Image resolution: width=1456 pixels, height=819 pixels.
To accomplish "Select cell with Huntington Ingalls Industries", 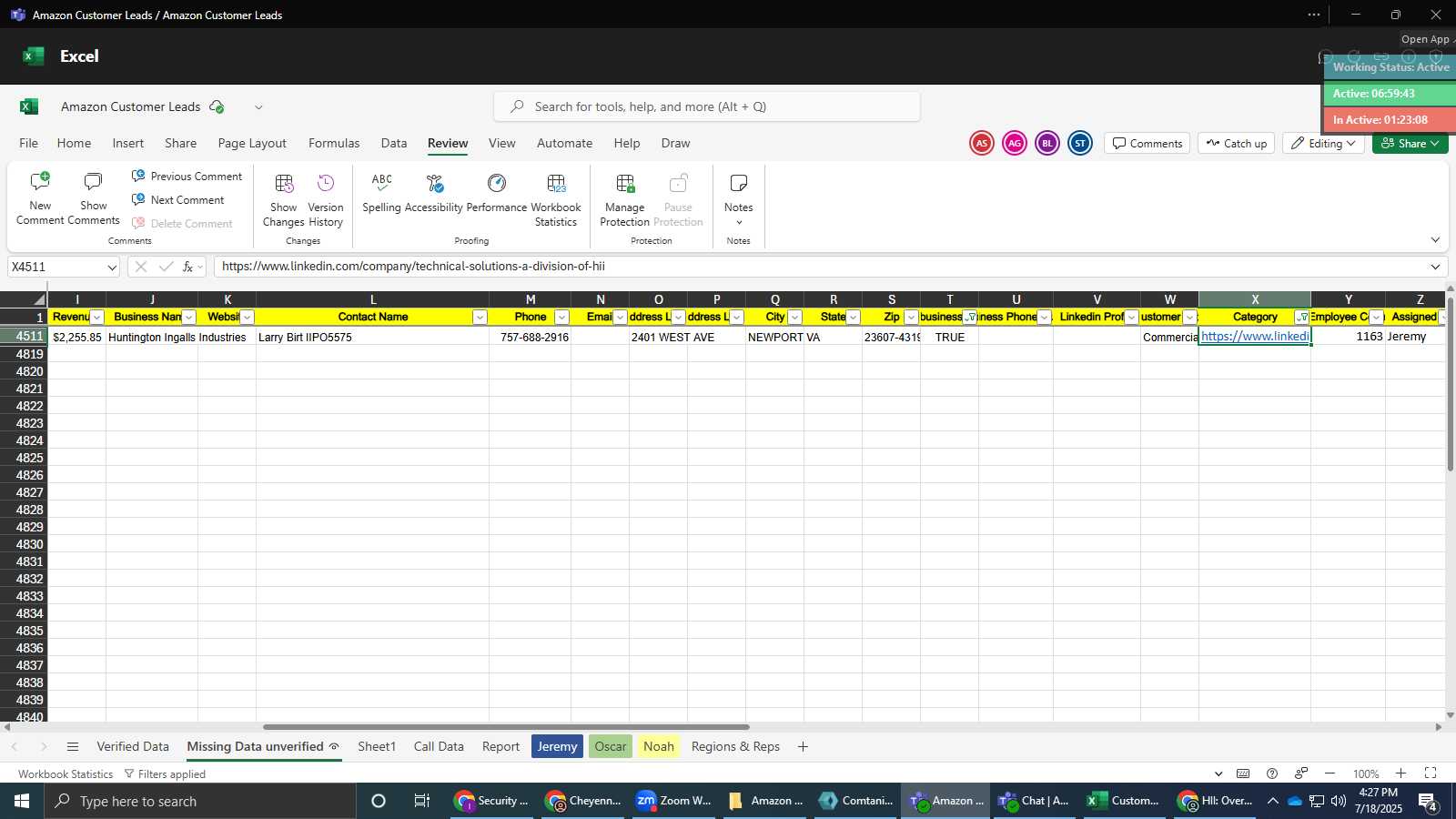I will pyautogui.click(x=152, y=337).
